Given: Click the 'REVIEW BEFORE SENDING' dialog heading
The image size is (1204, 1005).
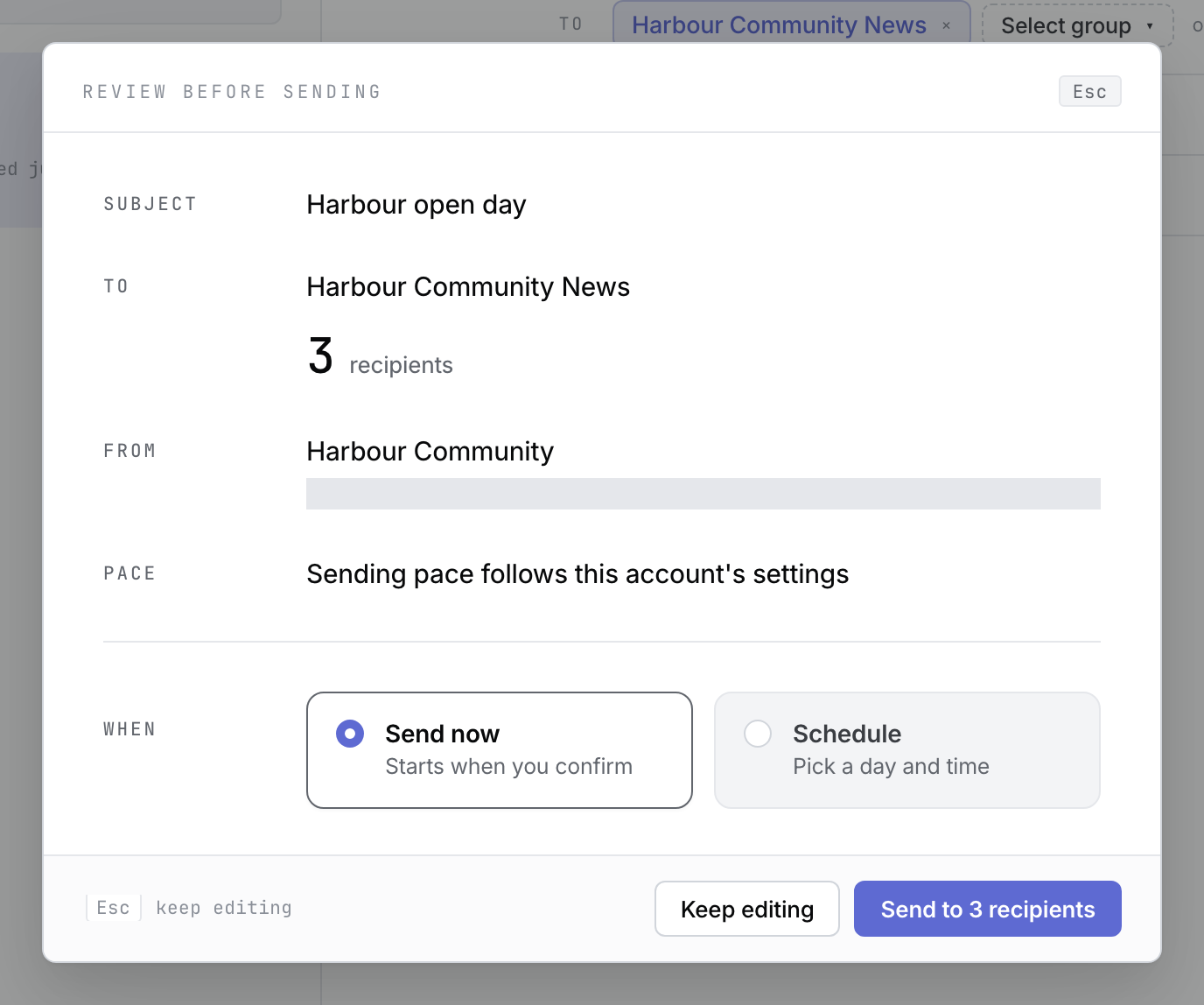Looking at the screenshot, I should 232,92.
